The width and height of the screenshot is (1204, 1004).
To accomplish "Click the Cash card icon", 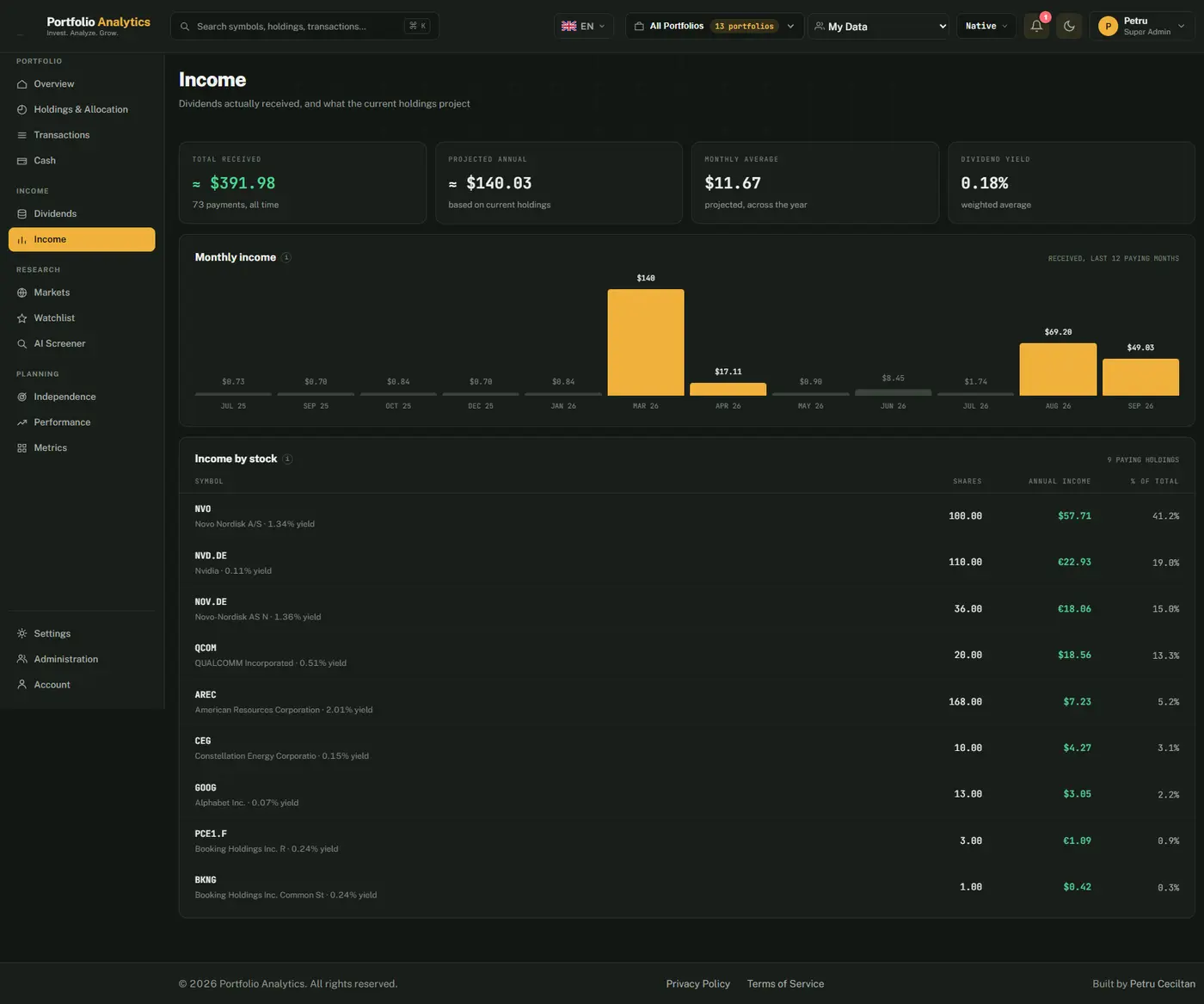I will 22,161.
